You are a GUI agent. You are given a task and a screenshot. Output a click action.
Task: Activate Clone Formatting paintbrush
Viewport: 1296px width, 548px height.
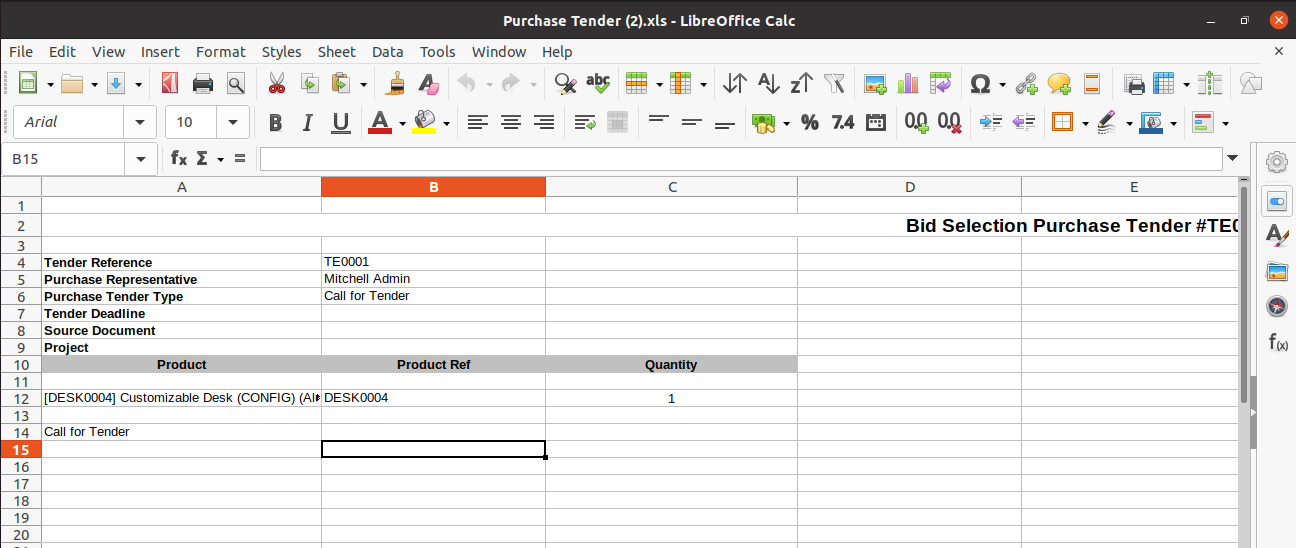(x=396, y=83)
